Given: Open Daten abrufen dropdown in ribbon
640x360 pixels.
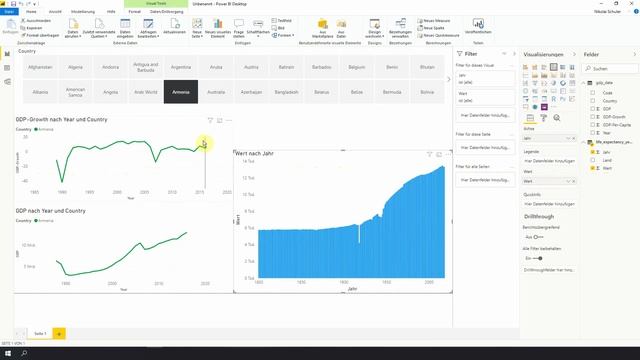Looking at the screenshot, I should coord(73,34).
